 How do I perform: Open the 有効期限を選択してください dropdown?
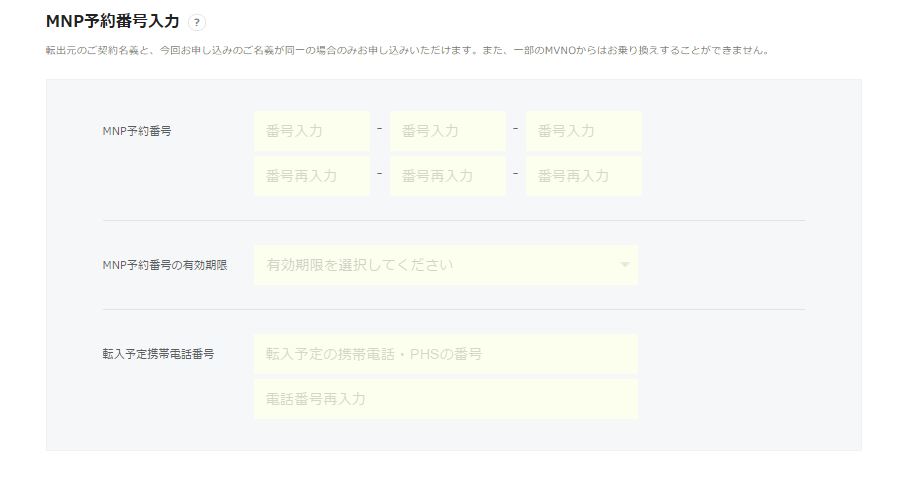pyautogui.click(x=446, y=265)
